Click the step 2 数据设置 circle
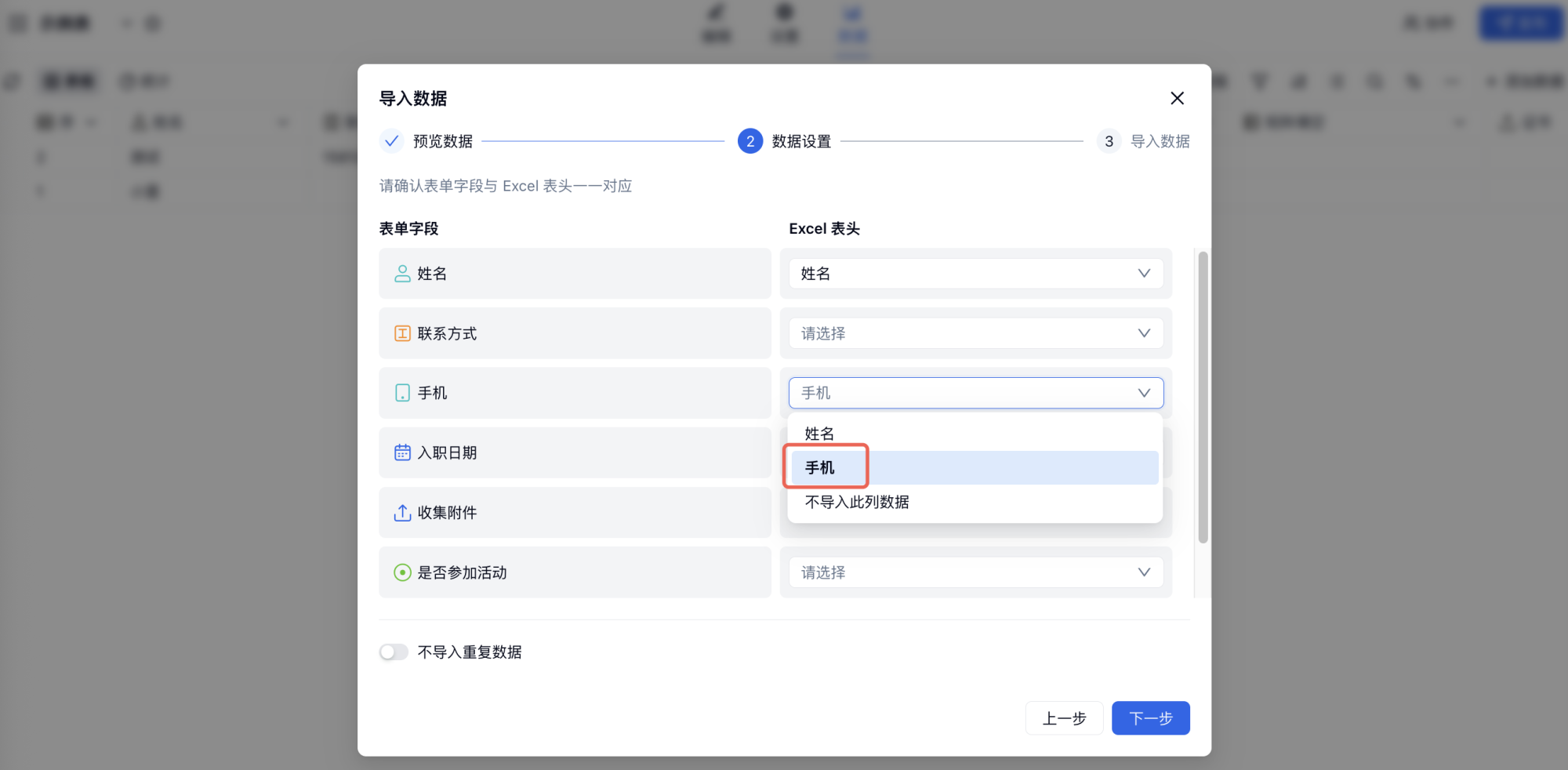 coord(750,141)
